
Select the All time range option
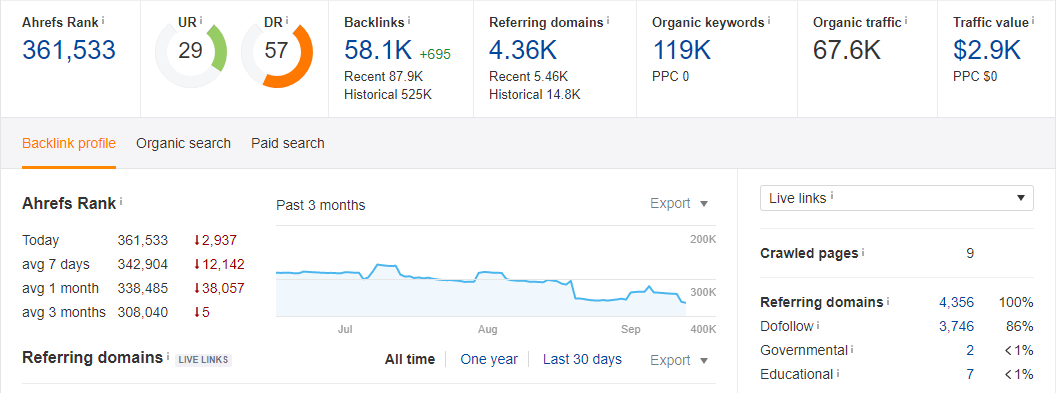[x=410, y=359]
